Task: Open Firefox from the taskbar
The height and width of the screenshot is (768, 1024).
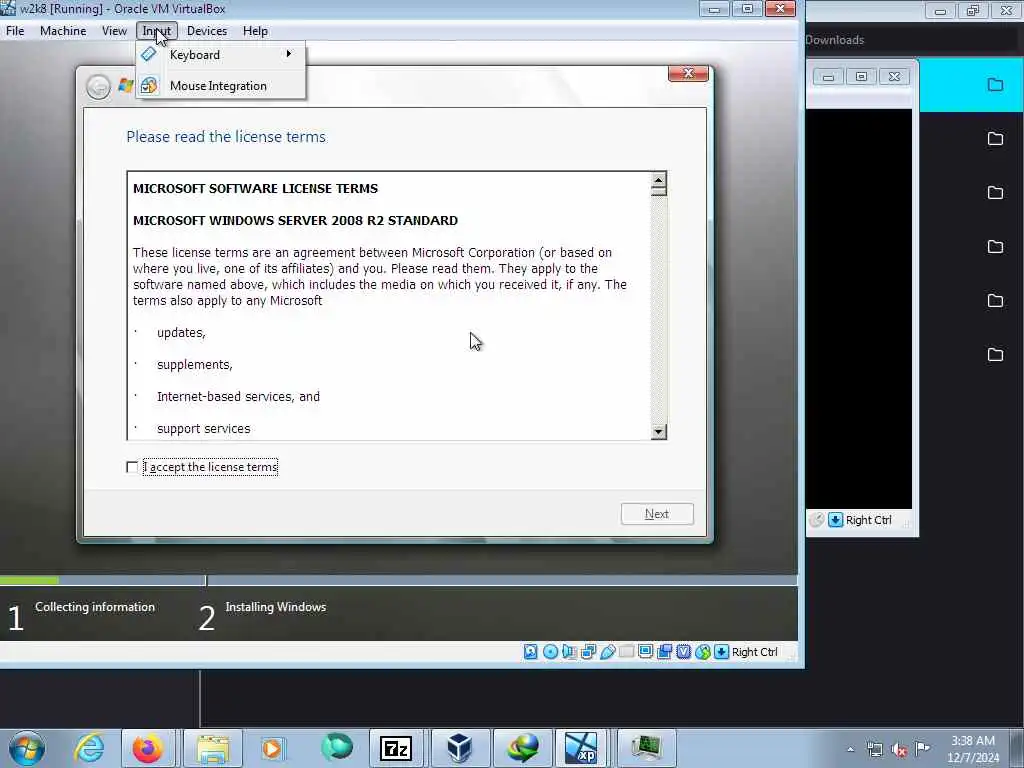Action: coord(148,748)
